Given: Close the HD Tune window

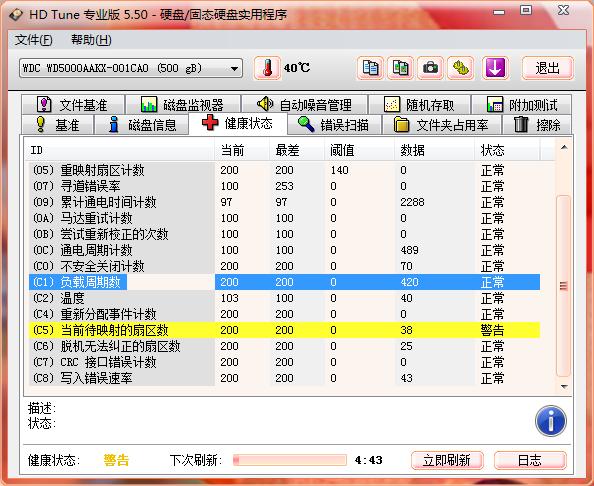Looking at the screenshot, I should click(563, 10).
